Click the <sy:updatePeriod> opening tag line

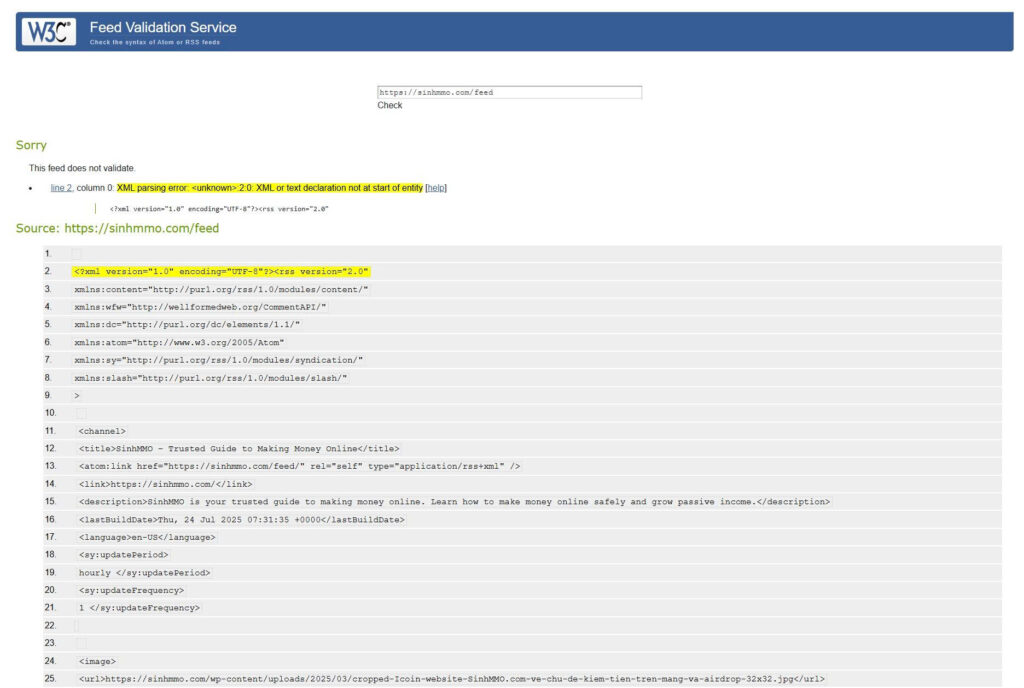coord(123,555)
